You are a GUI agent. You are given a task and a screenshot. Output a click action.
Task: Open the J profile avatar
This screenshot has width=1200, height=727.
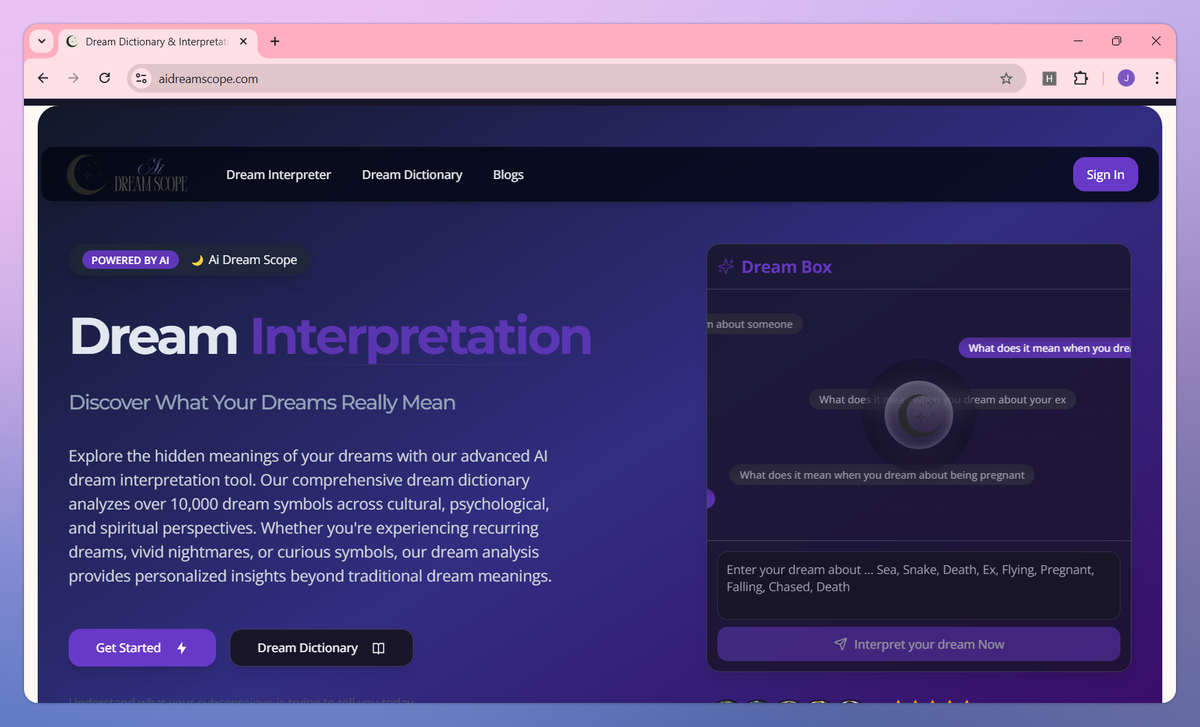pos(1126,78)
